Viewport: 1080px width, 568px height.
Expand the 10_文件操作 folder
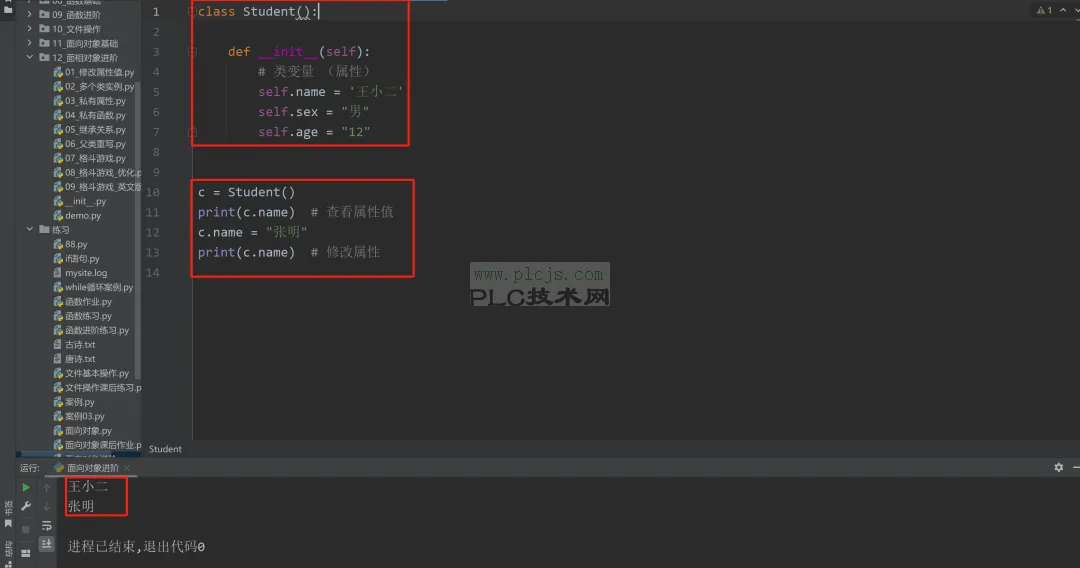30,29
